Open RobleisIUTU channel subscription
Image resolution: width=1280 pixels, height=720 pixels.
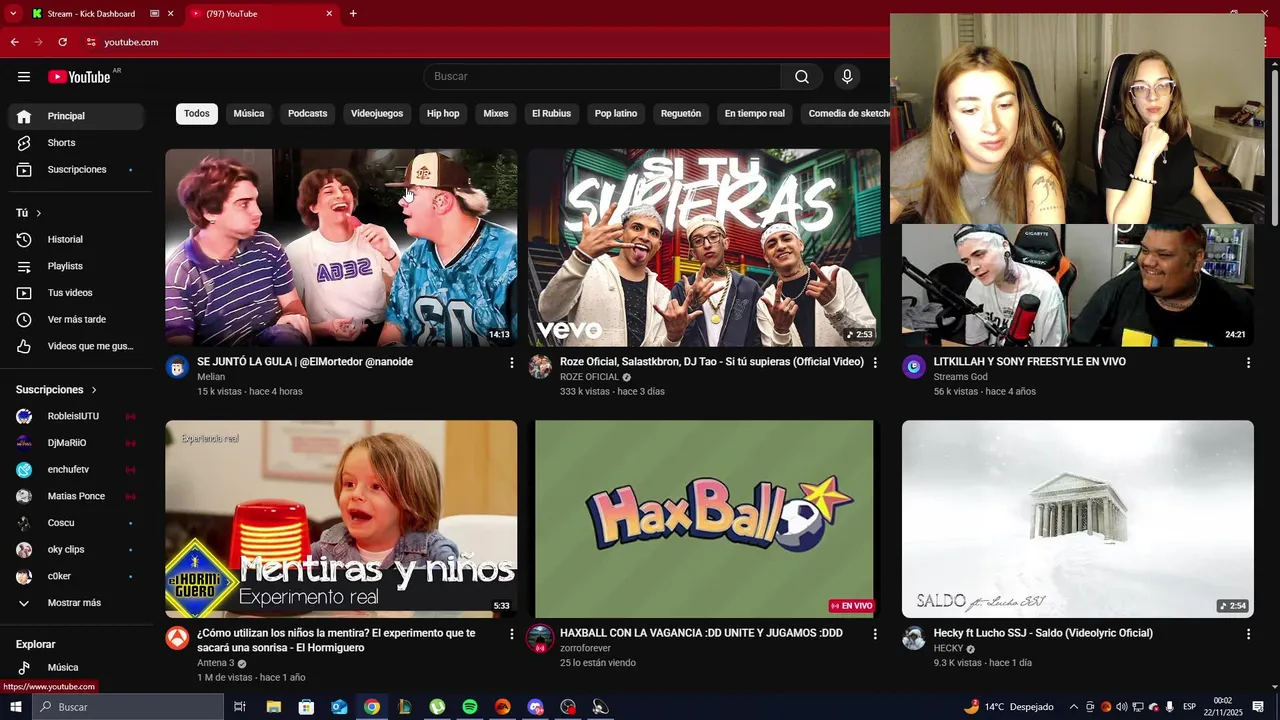click(76, 416)
